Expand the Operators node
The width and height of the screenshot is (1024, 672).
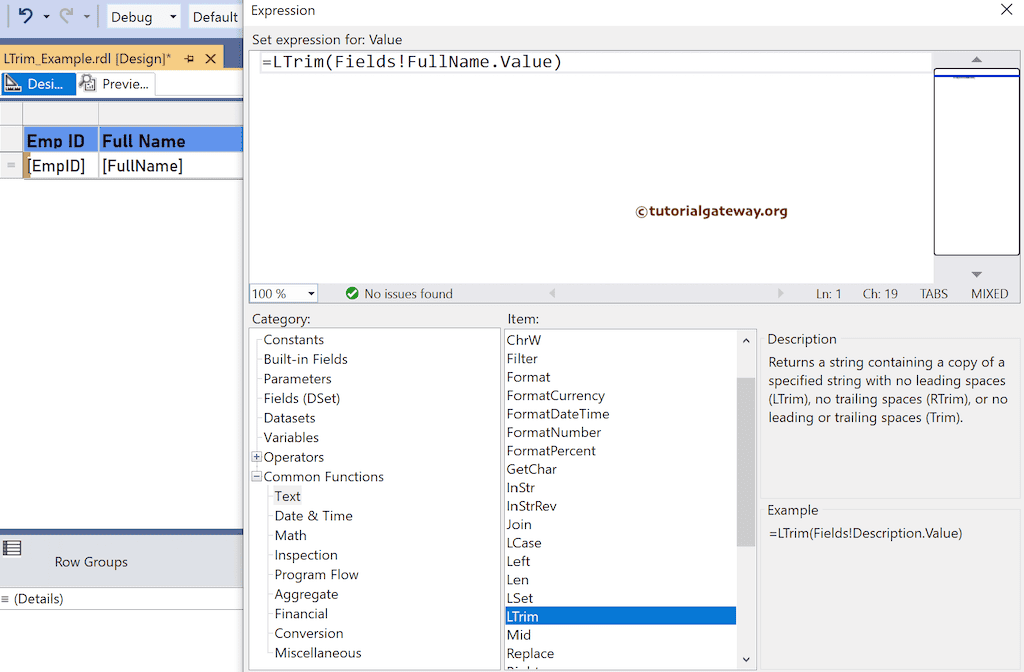coord(256,457)
